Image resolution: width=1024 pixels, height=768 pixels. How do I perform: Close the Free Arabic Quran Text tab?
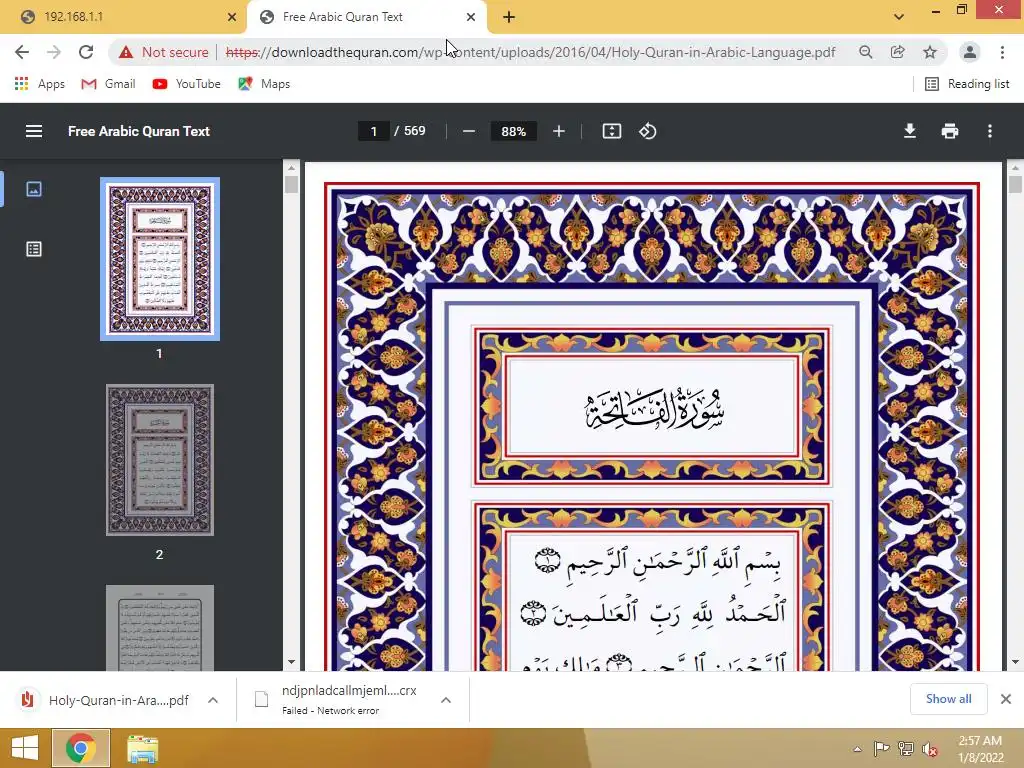[471, 17]
